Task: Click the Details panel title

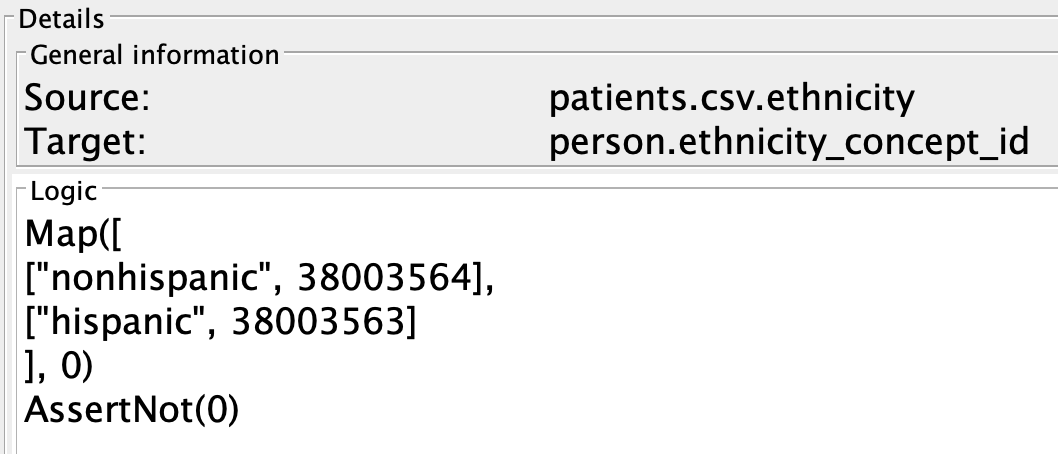Action: 61,19
